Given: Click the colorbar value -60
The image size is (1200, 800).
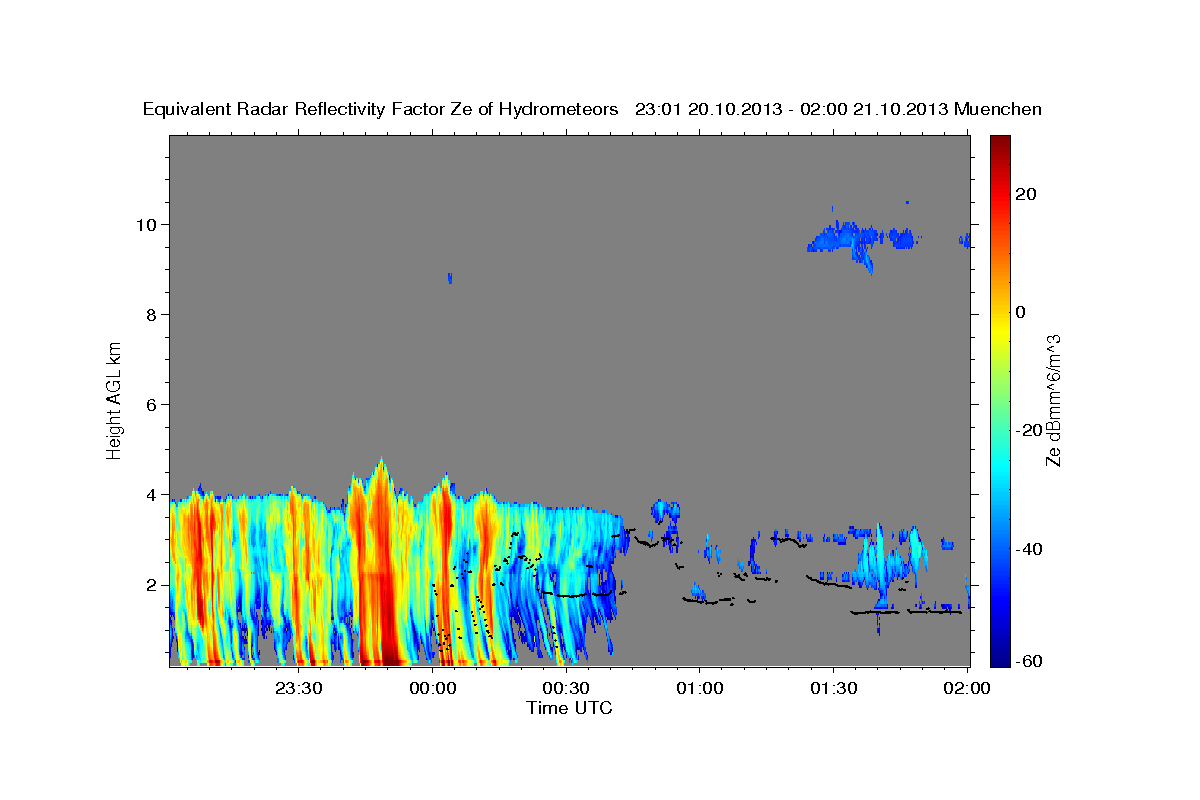Looking at the screenshot, I should point(1028,661).
